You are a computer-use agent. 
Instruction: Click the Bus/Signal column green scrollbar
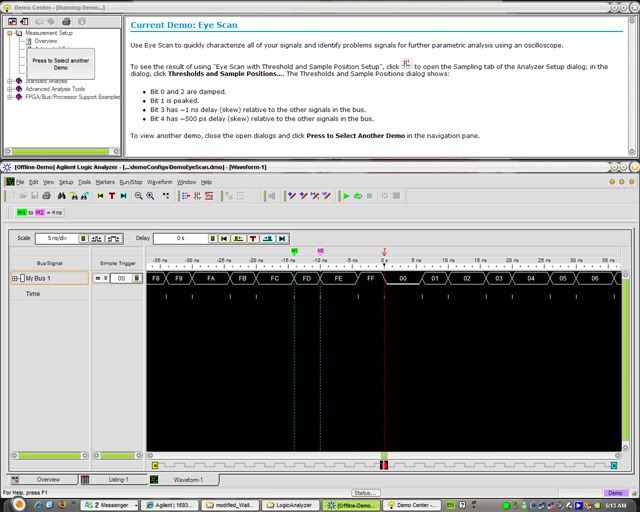pos(49,456)
